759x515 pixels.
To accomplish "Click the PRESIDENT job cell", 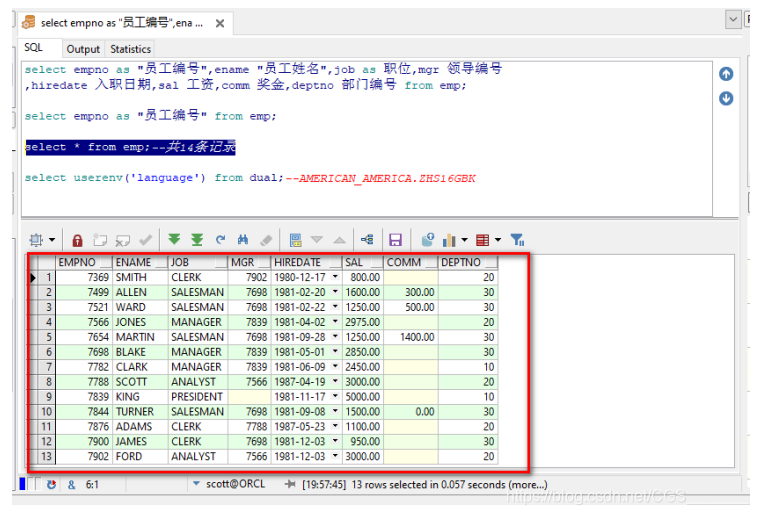I will (x=198, y=397).
